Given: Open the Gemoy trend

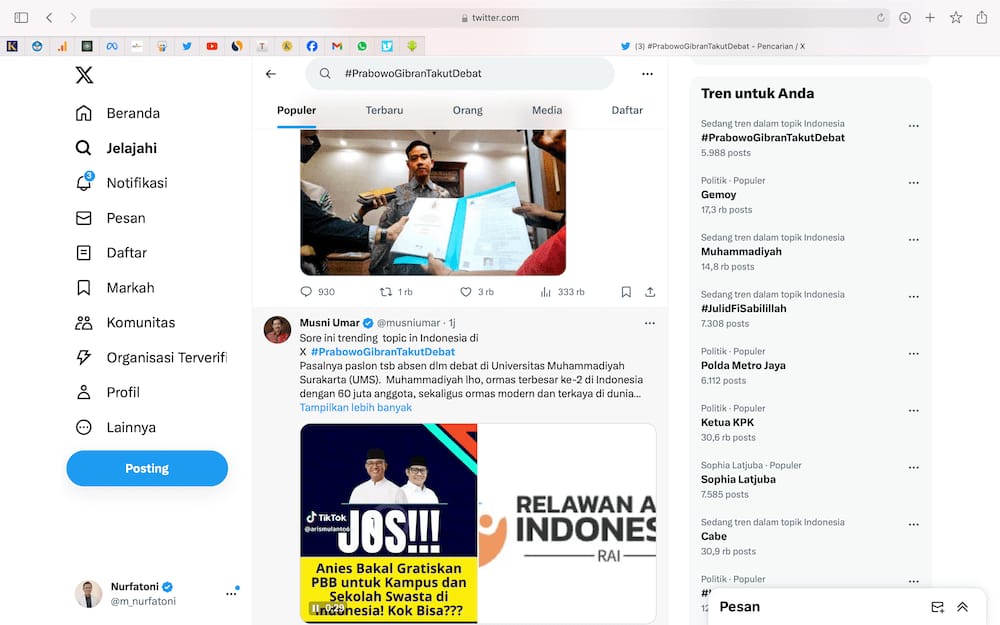Looking at the screenshot, I should [718, 195].
